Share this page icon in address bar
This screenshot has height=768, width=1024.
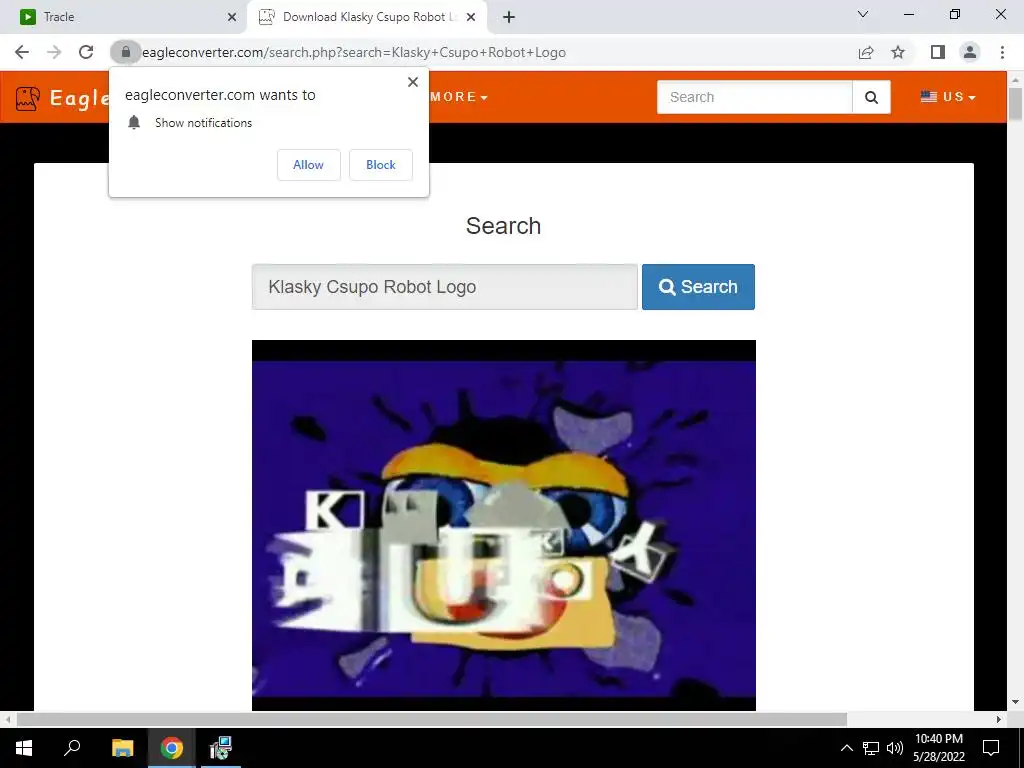pyautogui.click(x=866, y=52)
